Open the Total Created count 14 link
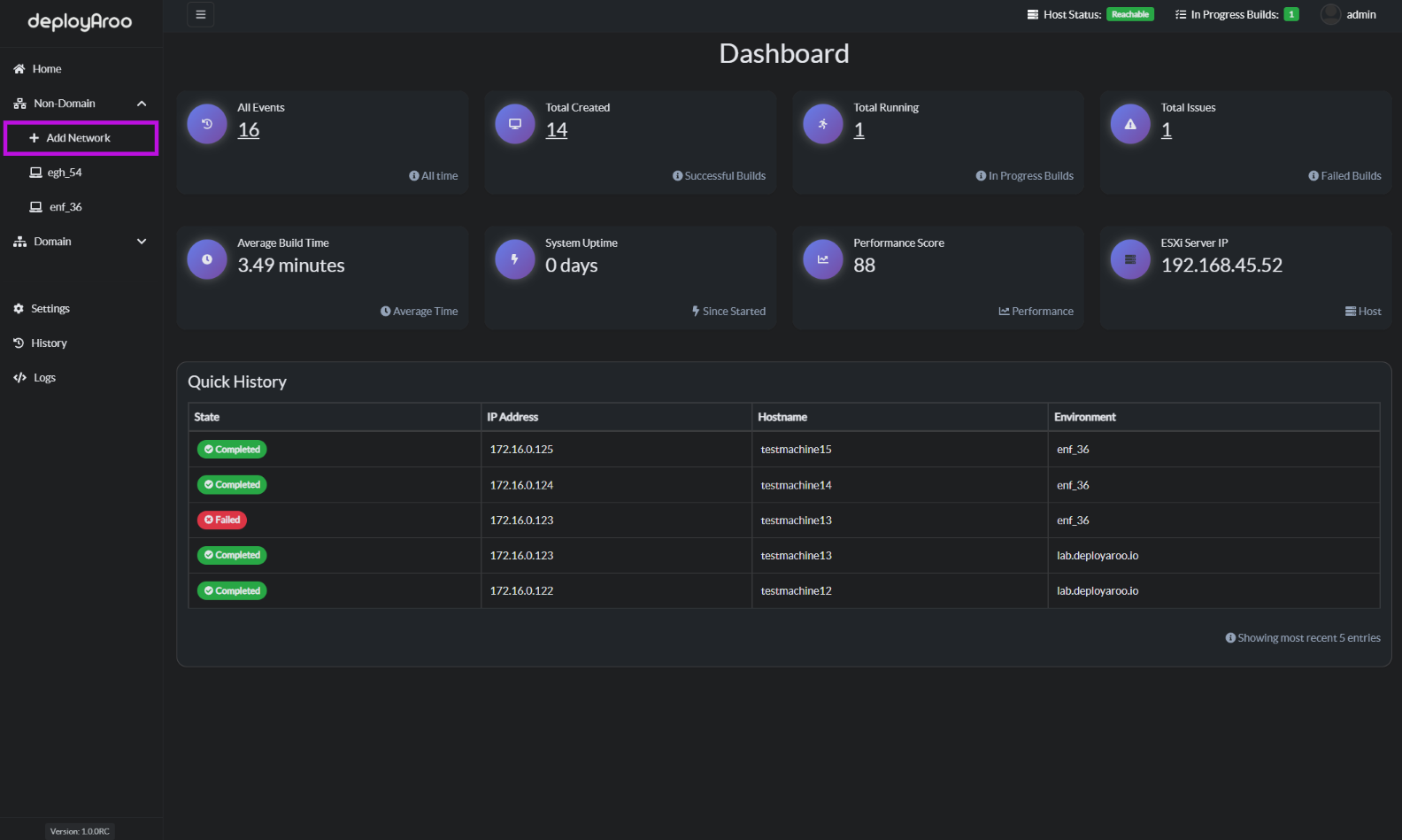This screenshot has width=1402, height=840. tap(557, 130)
